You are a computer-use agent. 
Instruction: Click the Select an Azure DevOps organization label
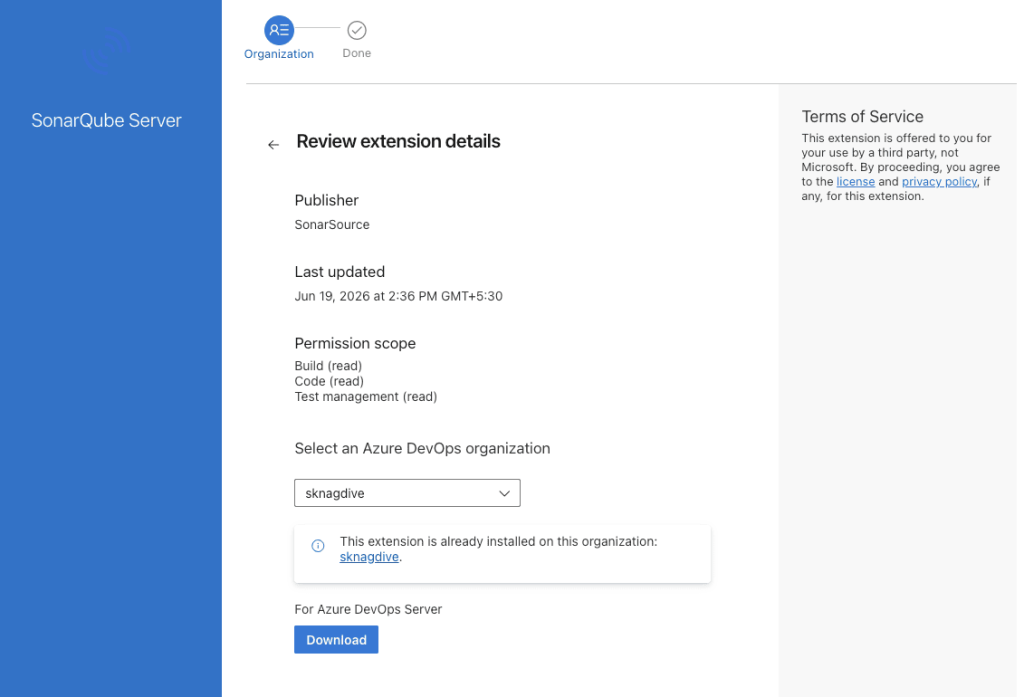[x=423, y=448]
